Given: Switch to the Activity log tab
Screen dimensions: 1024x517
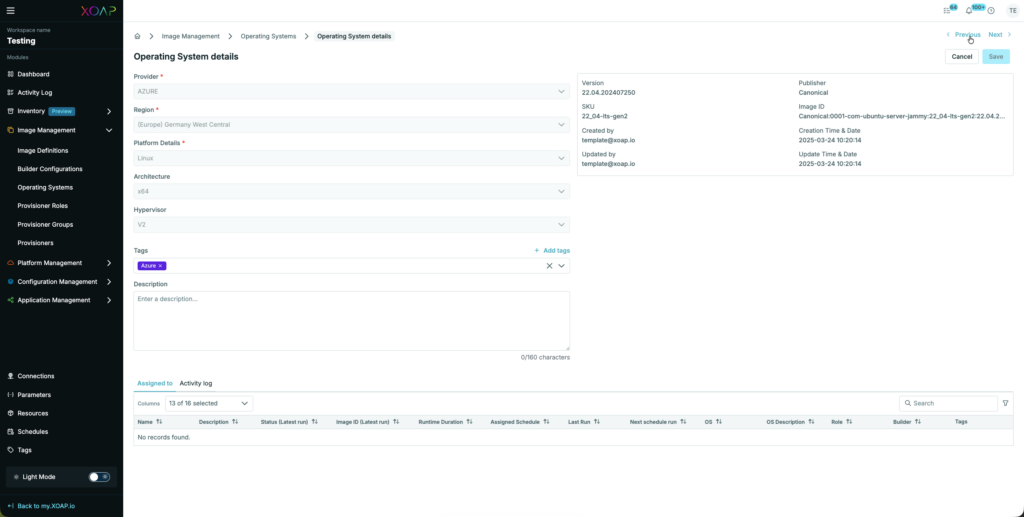Looking at the screenshot, I should click(195, 383).
